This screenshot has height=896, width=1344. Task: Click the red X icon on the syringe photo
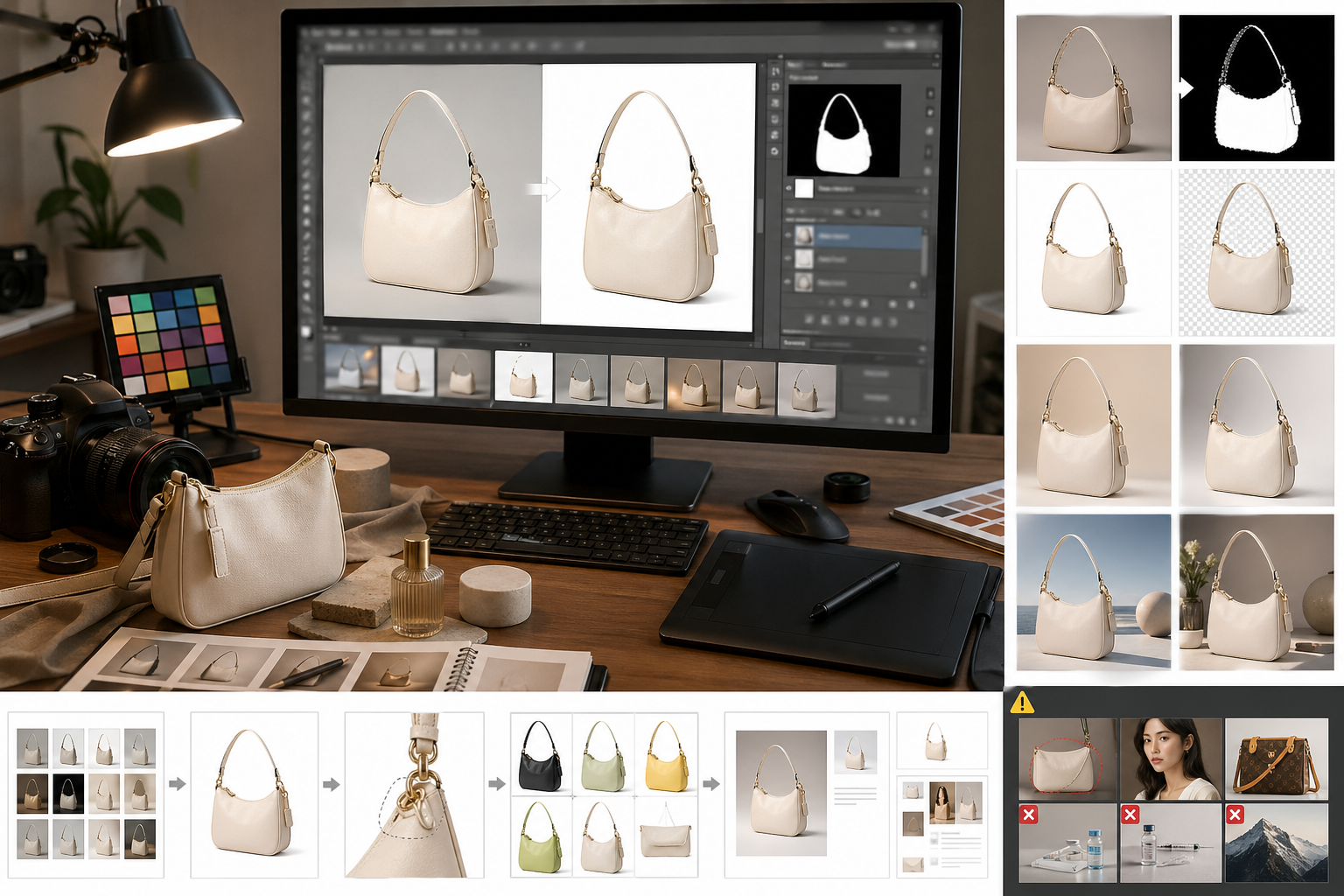point(1130,815)
